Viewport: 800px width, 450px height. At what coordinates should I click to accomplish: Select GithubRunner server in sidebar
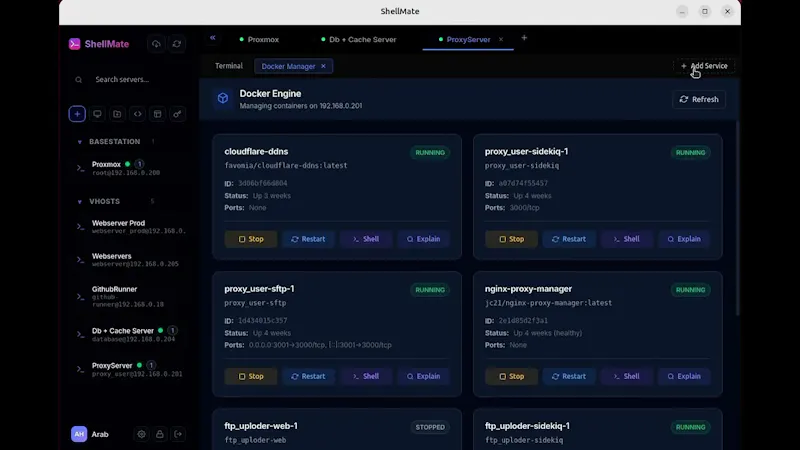129,296
